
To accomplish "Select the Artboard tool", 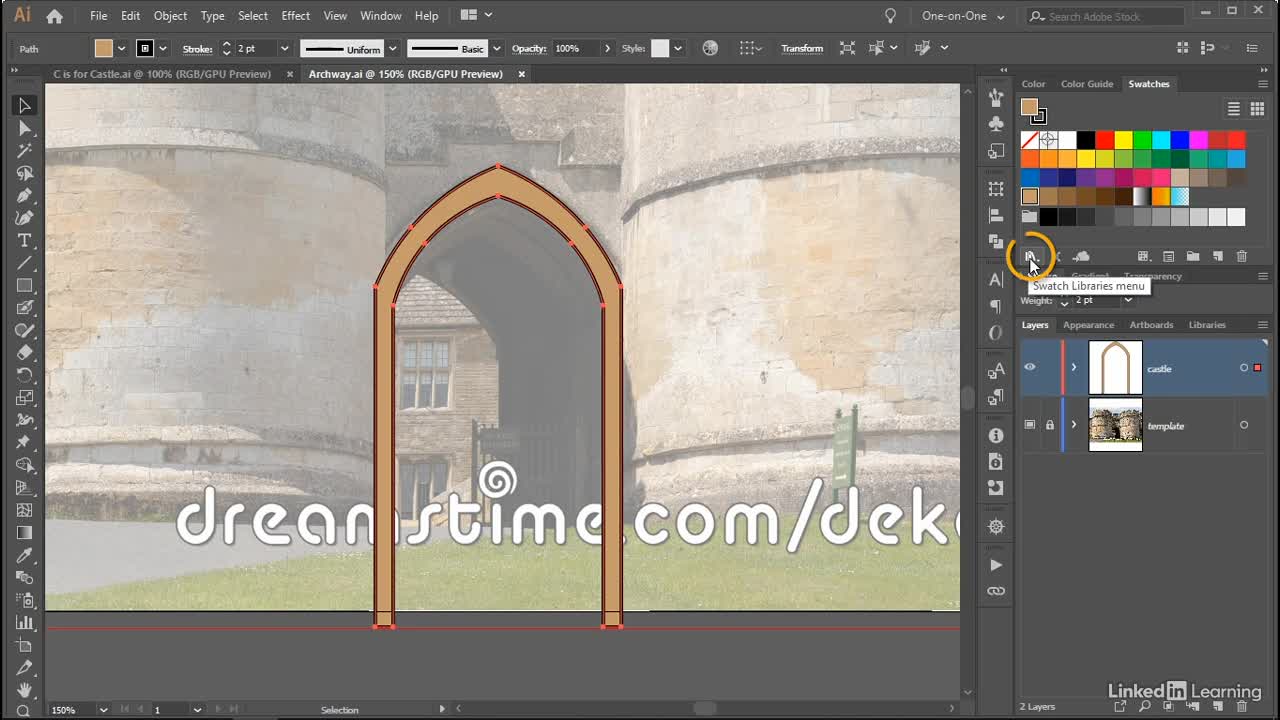I will click(25, 646).
